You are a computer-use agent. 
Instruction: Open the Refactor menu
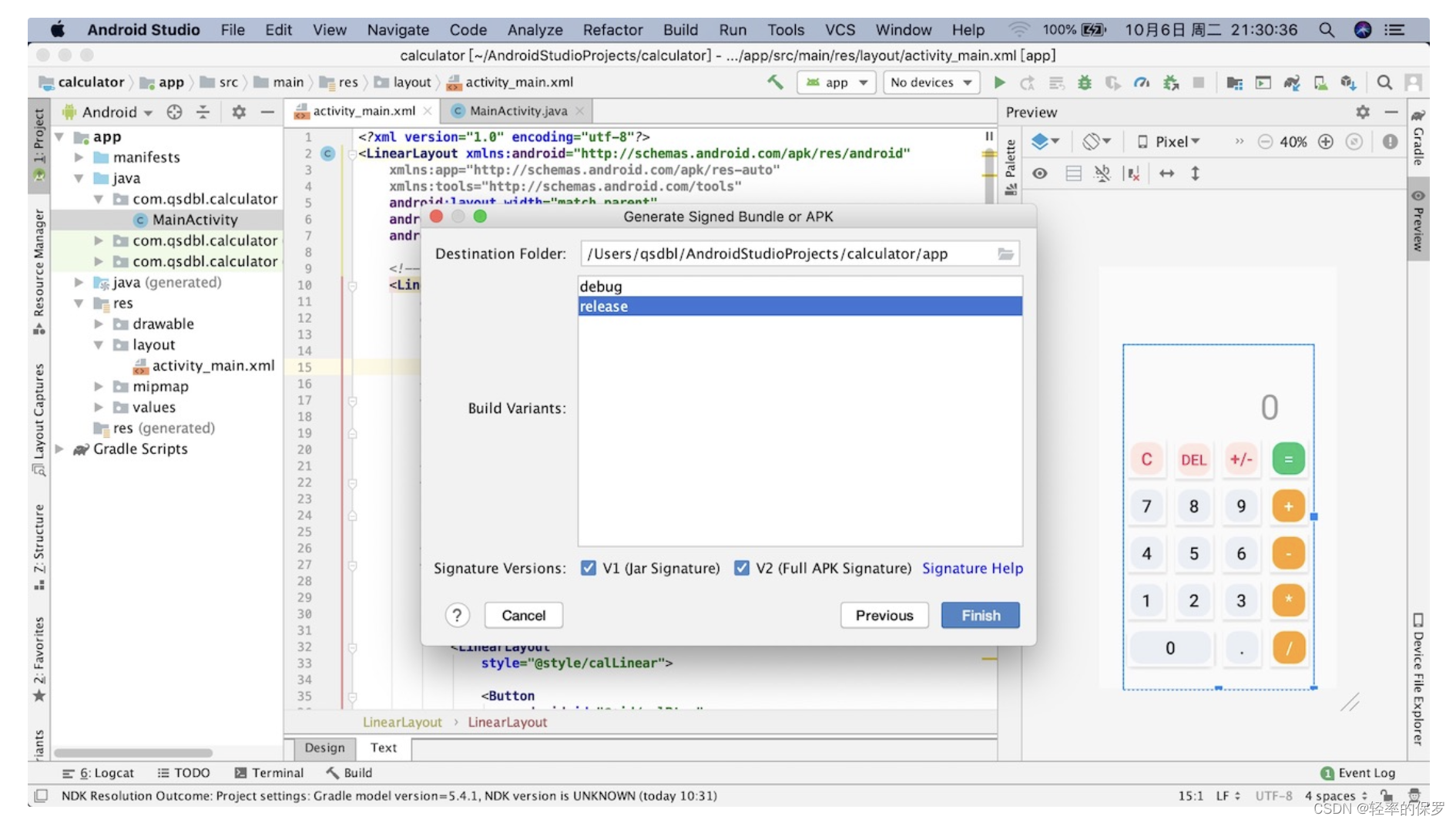[x=612, y=29]
